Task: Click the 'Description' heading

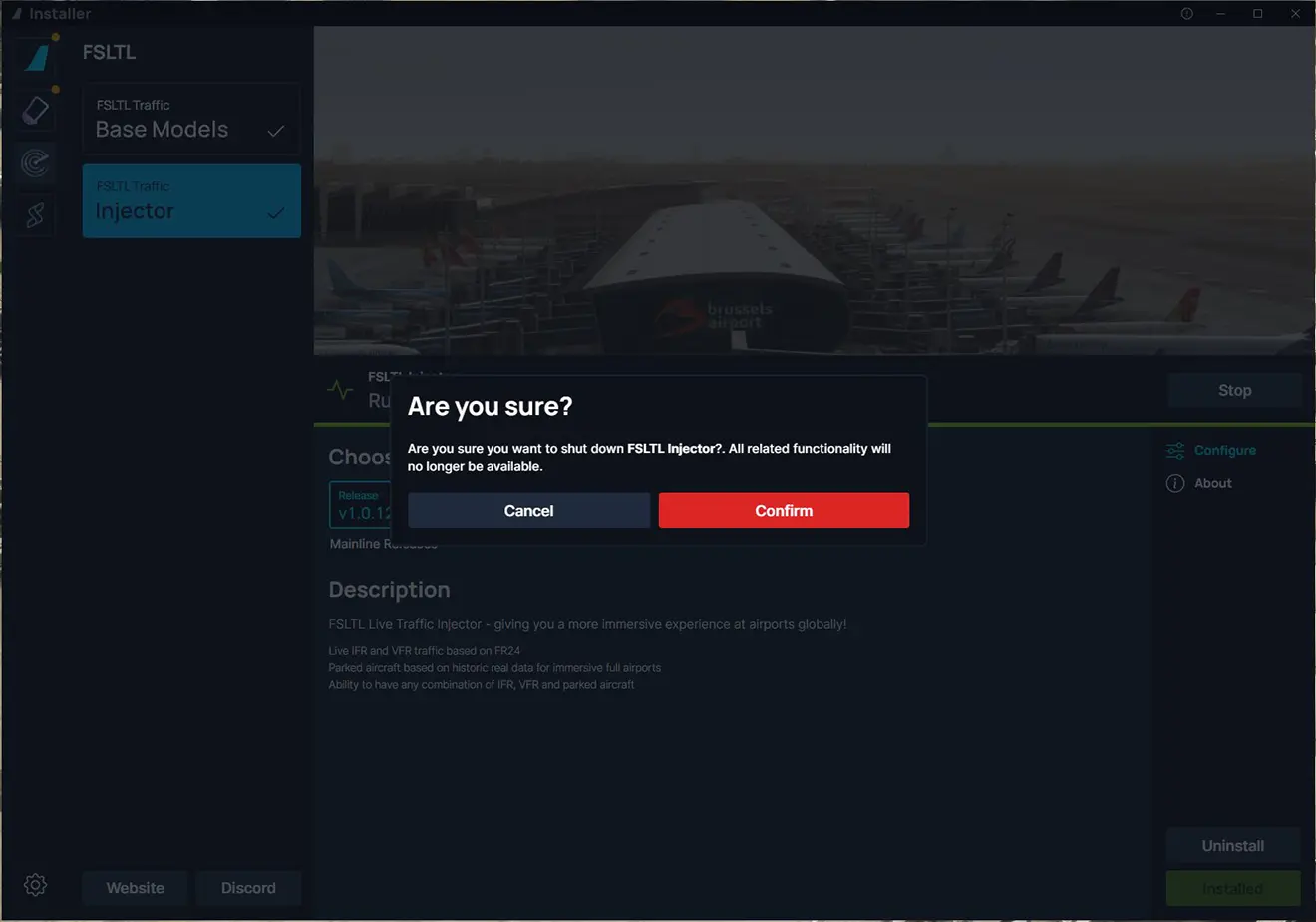Action: (389, 590)
